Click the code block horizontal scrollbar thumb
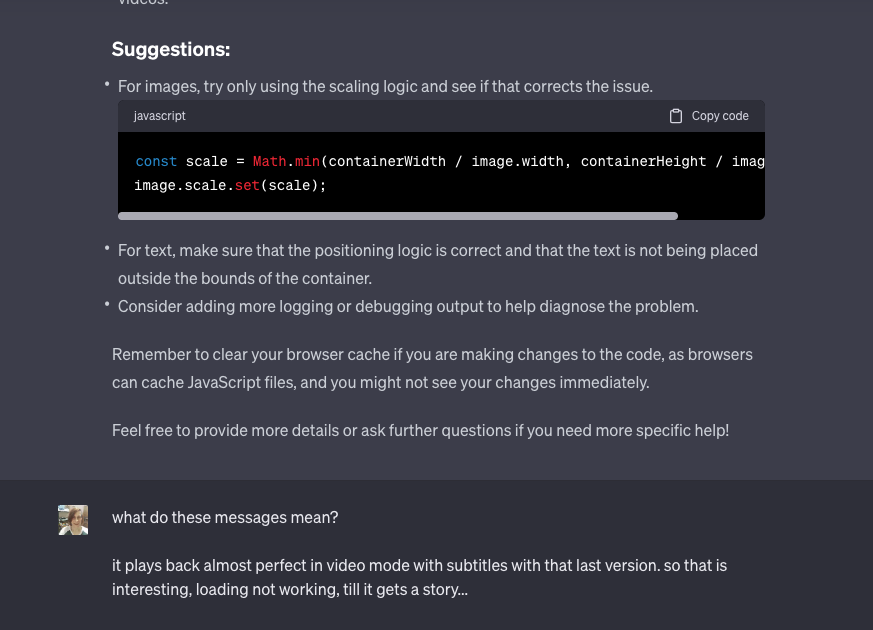Screen dimensions: 873x630 click(x=398, y=215)
